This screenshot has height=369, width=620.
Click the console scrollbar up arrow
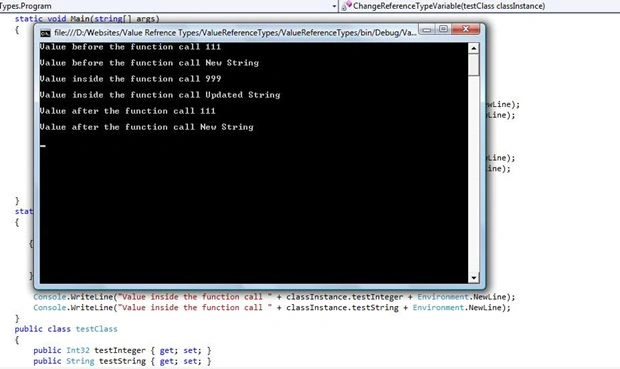point(473,48)
